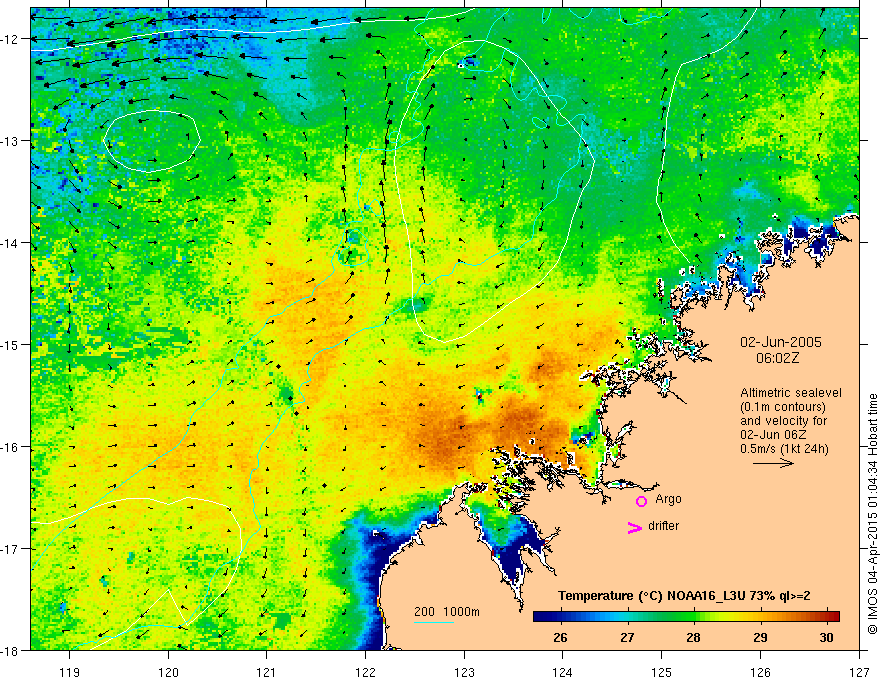The height and width of the screenshot is (680, 880).
Task: Click the '-14' latitude axis label
Action: [11, 243]
